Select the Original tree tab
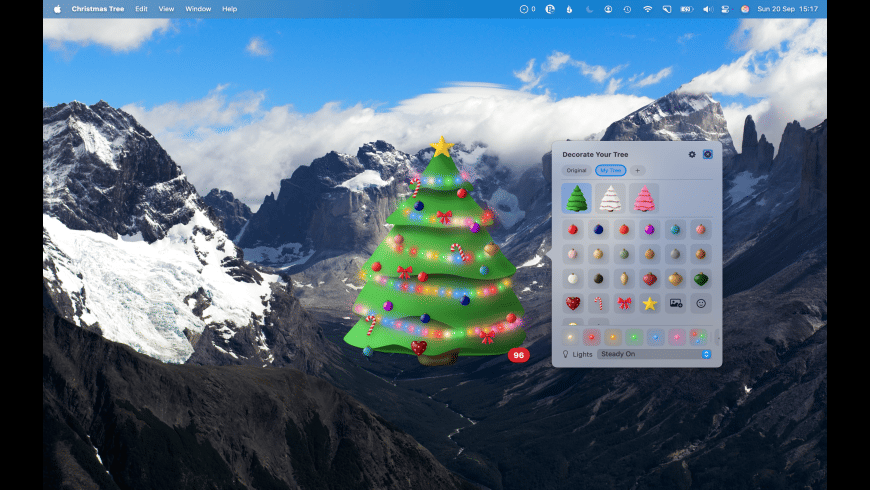The image size is (870, 490). click(576, 170)
